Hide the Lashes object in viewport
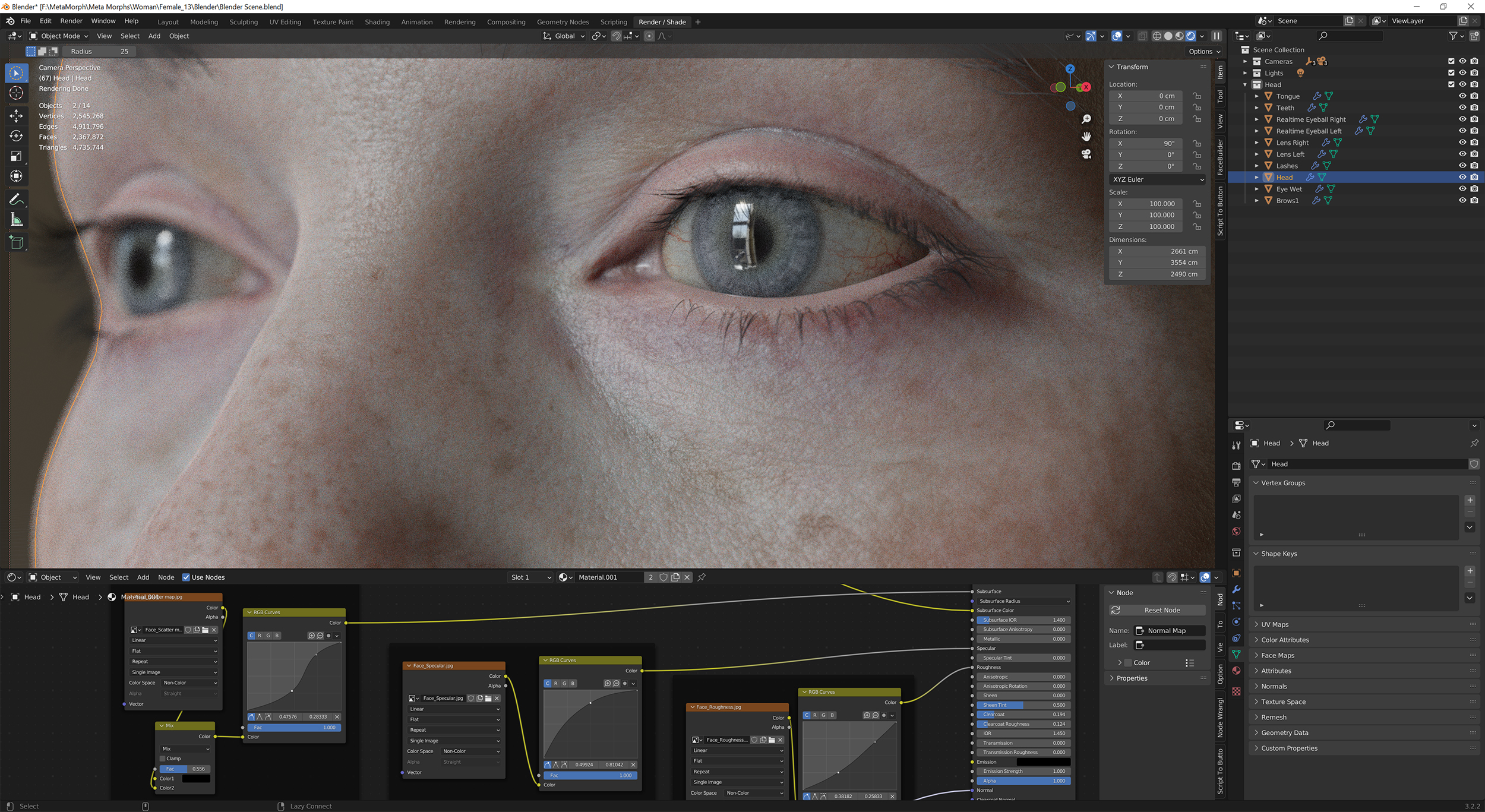The height and width of the screenshot is (812, 1485). (1462, 166)
